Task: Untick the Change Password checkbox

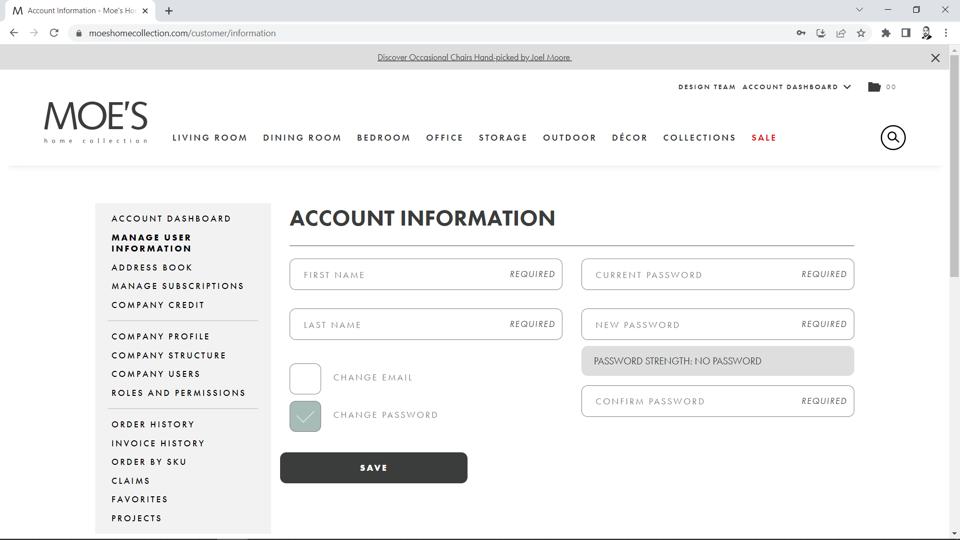Action: pos(305,416)
